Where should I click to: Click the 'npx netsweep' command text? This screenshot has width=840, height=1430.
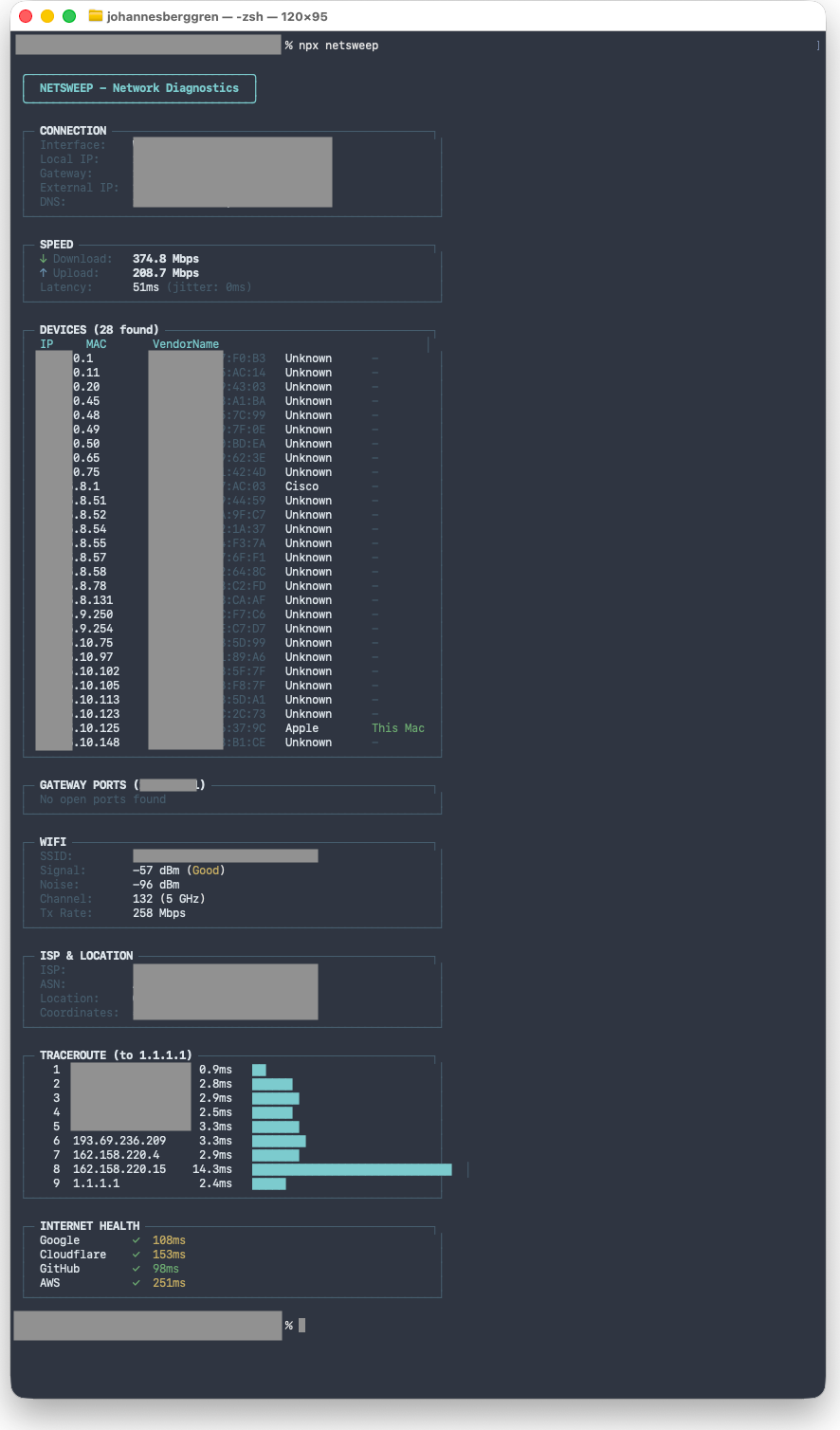coord(338,46)
